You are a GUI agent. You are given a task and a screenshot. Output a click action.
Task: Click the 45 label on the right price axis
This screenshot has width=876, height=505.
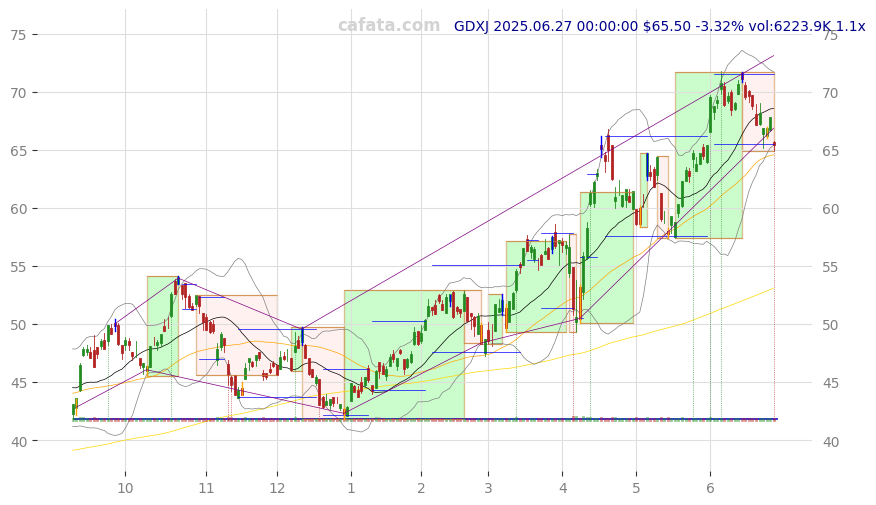(x=831, y=383)
